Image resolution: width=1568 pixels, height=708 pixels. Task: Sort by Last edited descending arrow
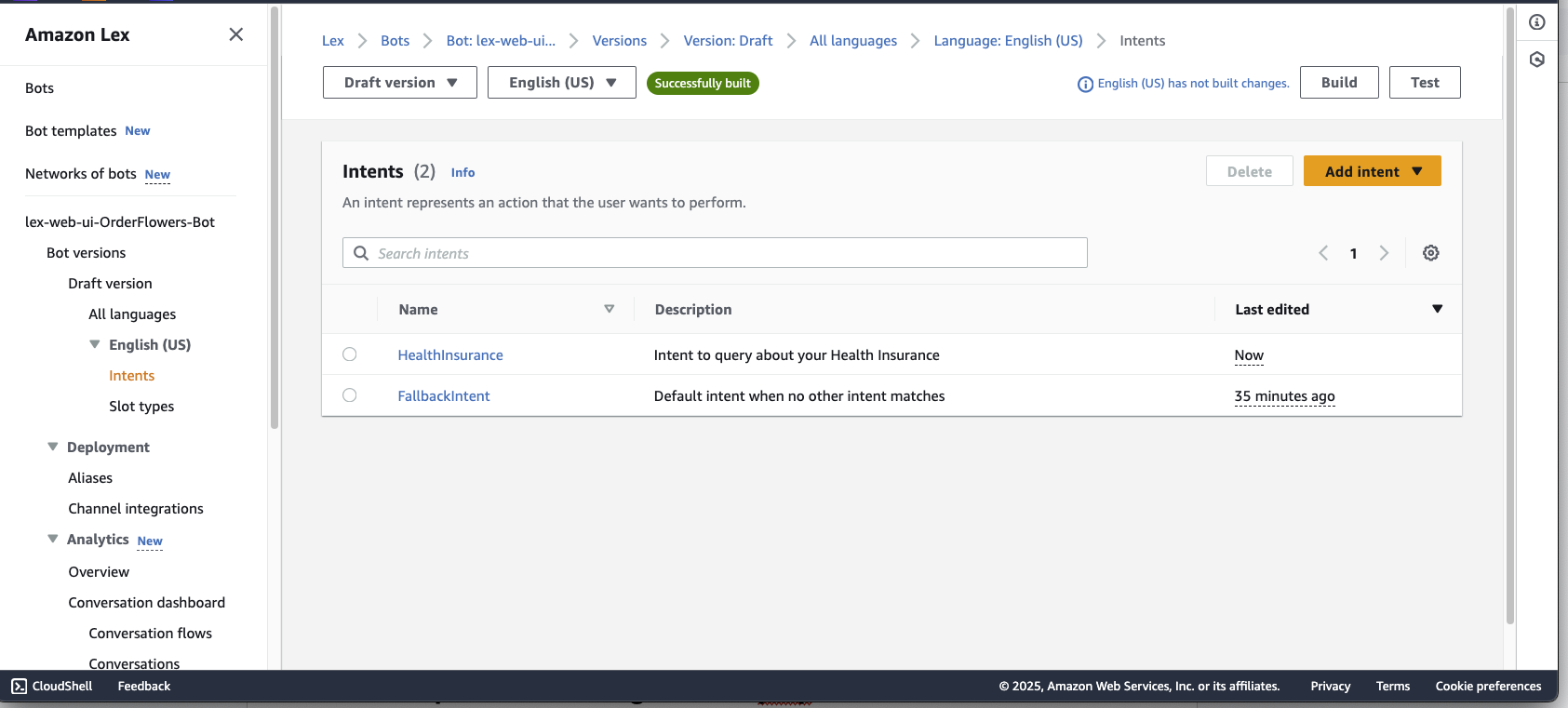1438,309
